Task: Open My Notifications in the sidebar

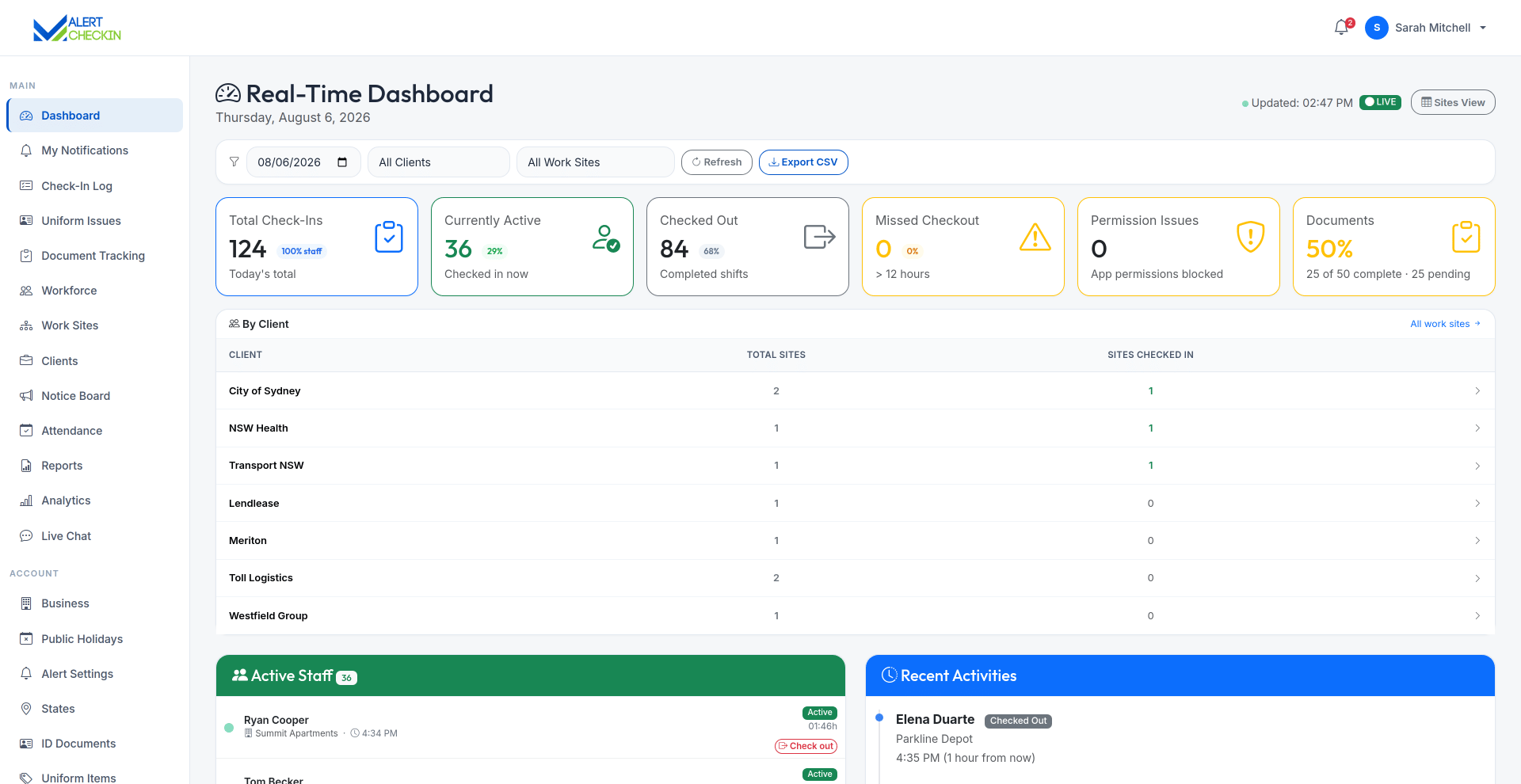Action: pos(95,150)
